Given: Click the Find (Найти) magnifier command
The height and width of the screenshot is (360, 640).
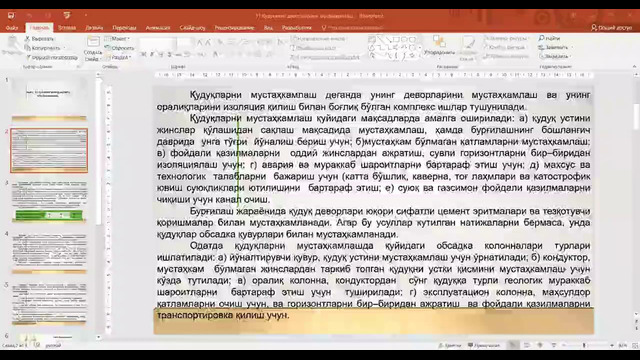Looking at the screenshot, I should click(549, 38).
